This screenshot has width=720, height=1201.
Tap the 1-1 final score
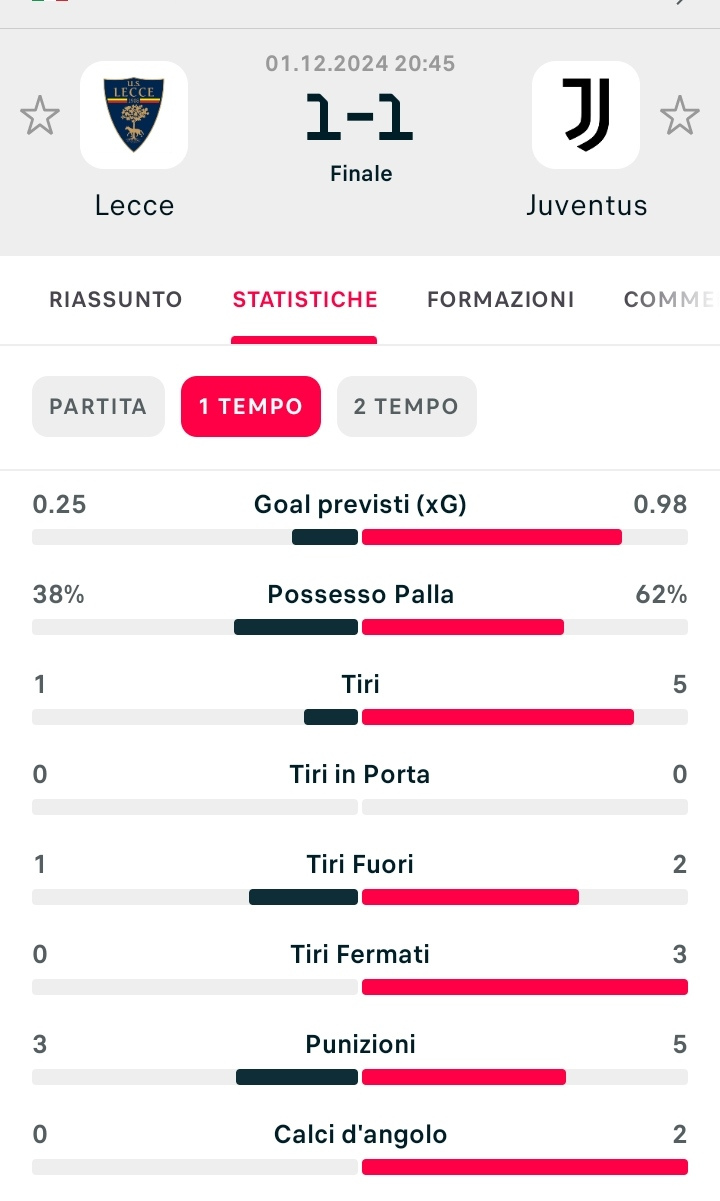(x=360, y=119)
